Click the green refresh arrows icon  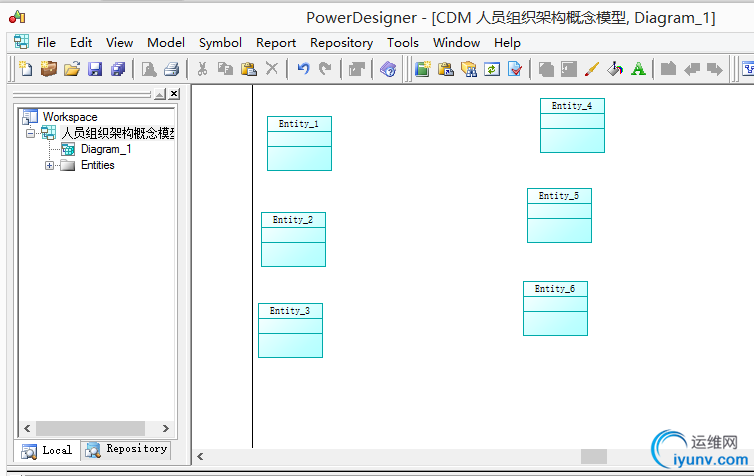492,69
